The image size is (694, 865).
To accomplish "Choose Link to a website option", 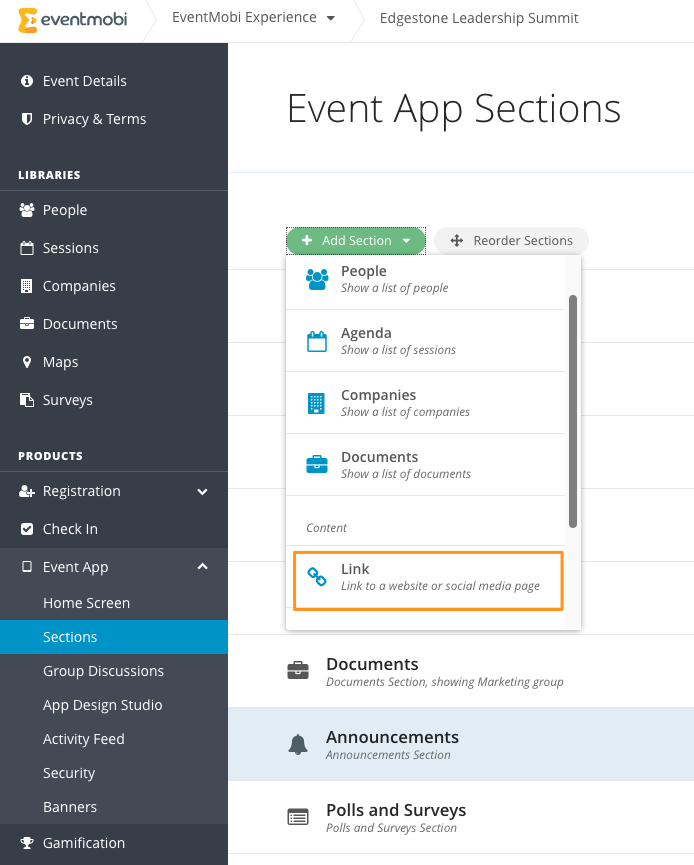I will click(428, 581).
